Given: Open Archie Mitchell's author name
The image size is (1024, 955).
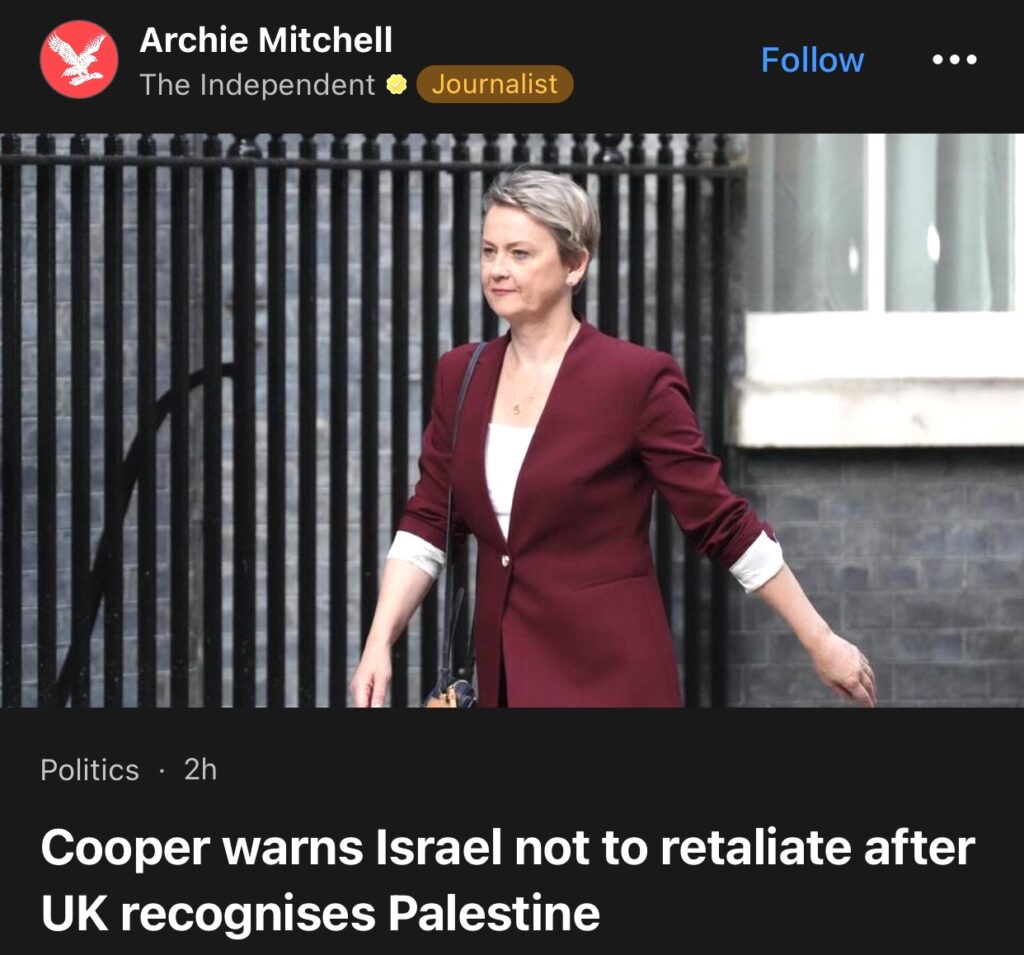Looking at the screenshot, I should point(266,40).
